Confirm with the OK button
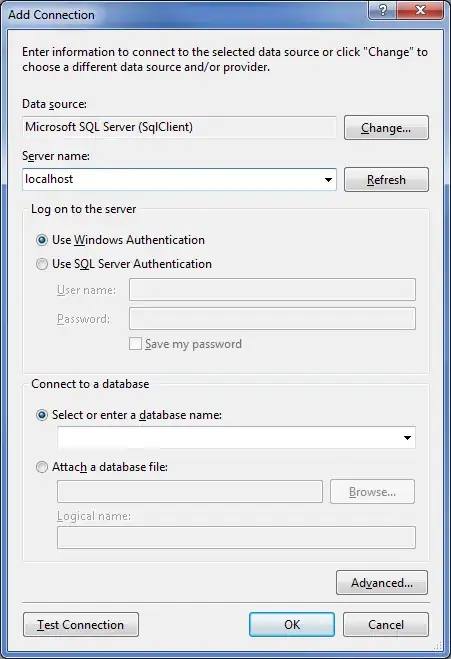The width and height of the screenshot is (451, 659). click(292, 625)
